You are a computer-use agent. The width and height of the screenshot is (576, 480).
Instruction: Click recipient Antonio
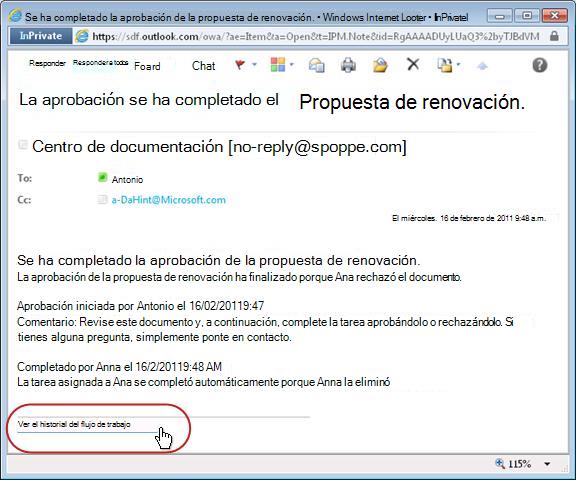[x=127, y=180]
